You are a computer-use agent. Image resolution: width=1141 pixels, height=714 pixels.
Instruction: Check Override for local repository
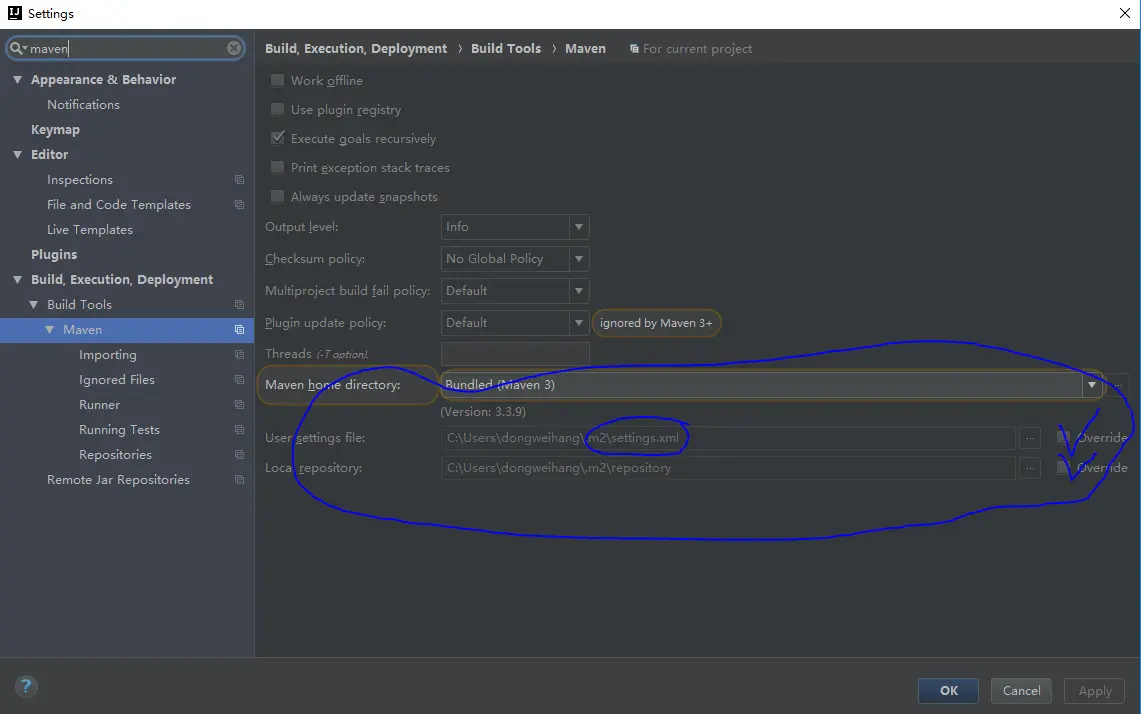1063,467
